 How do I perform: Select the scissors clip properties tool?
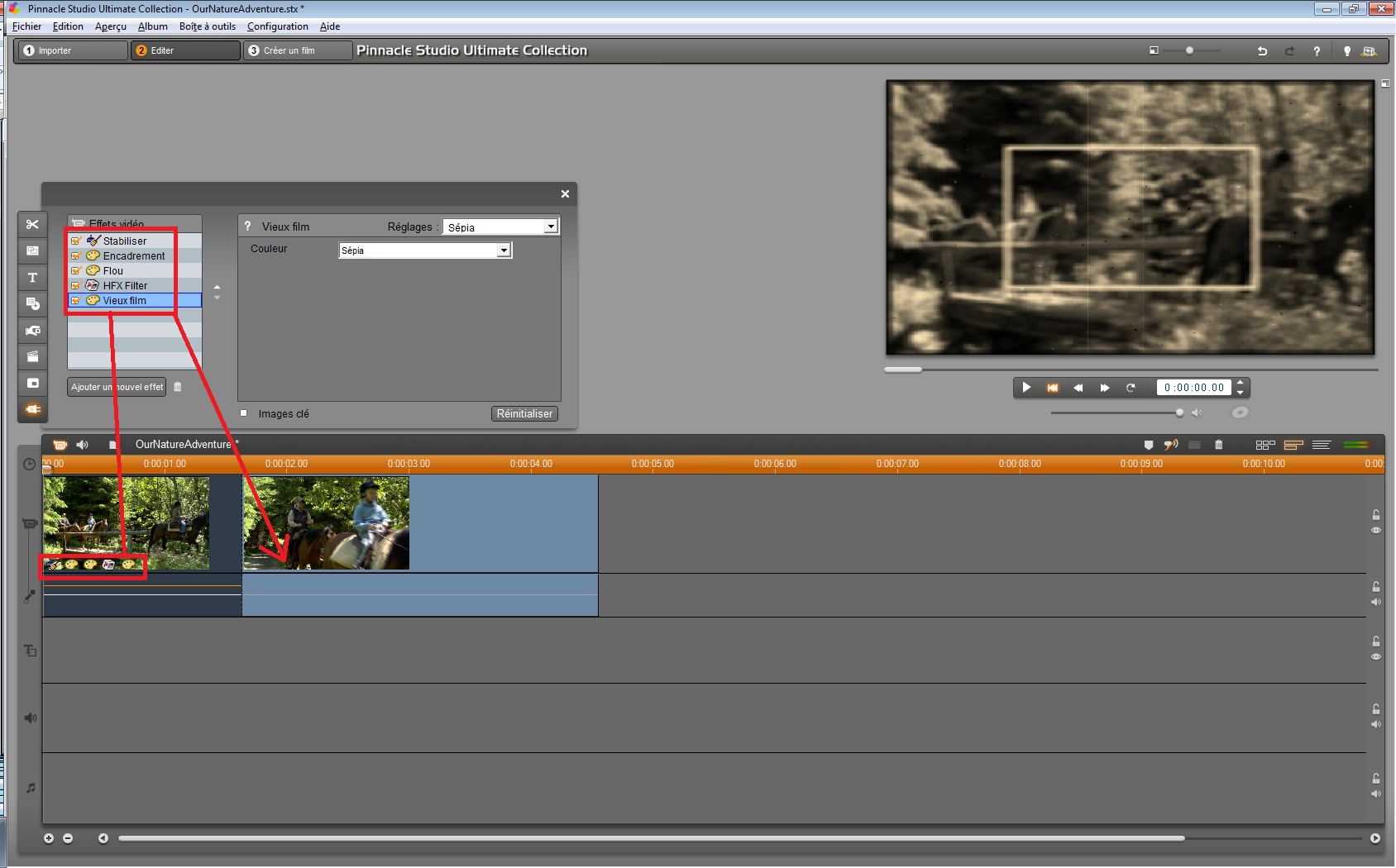pos(32,225)
